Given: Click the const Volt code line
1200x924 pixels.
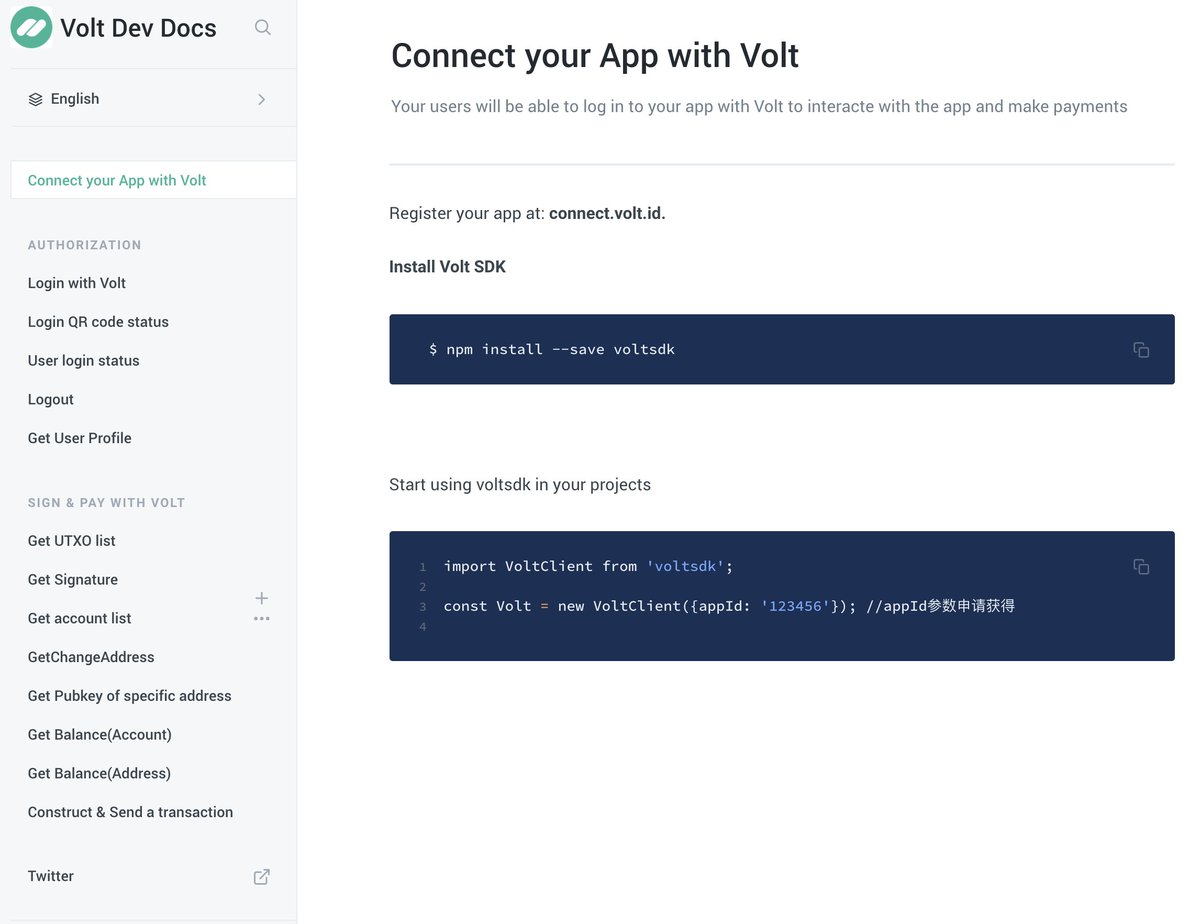Looking at the screenshot, I should tap(730, 606).
